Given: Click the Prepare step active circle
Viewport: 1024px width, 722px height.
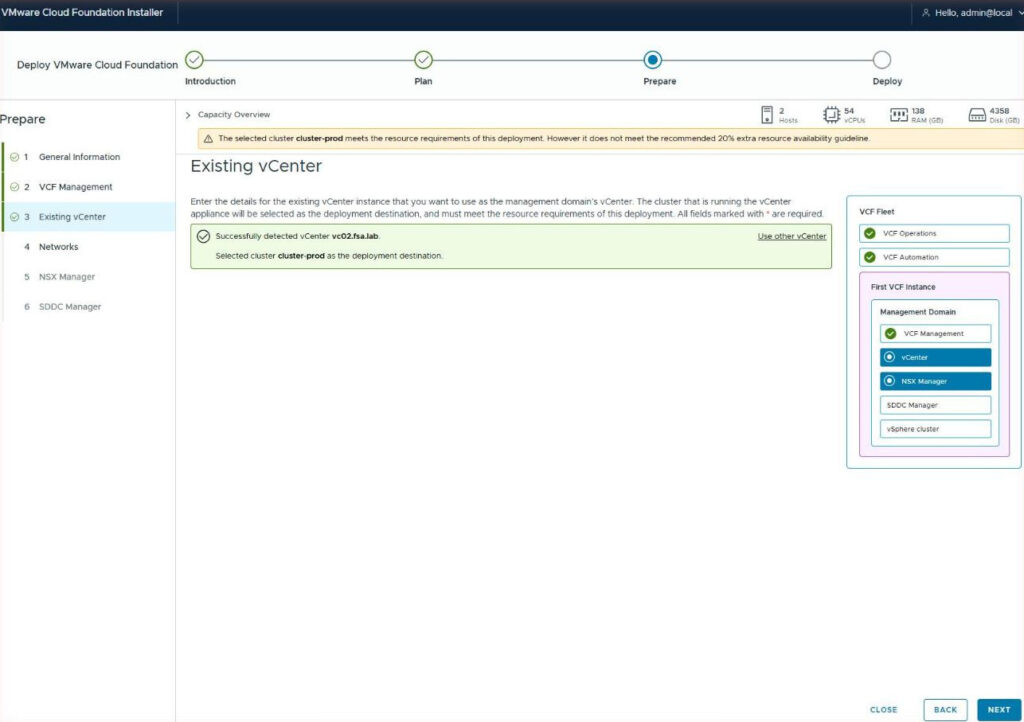Looking at the screenshot, I should tap(652, 60).
